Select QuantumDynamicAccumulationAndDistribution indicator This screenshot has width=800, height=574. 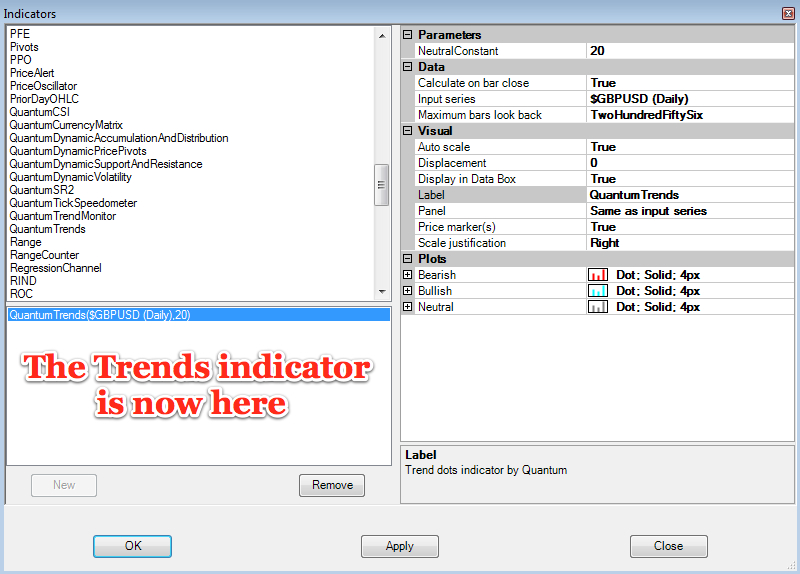tap(119, 138)
